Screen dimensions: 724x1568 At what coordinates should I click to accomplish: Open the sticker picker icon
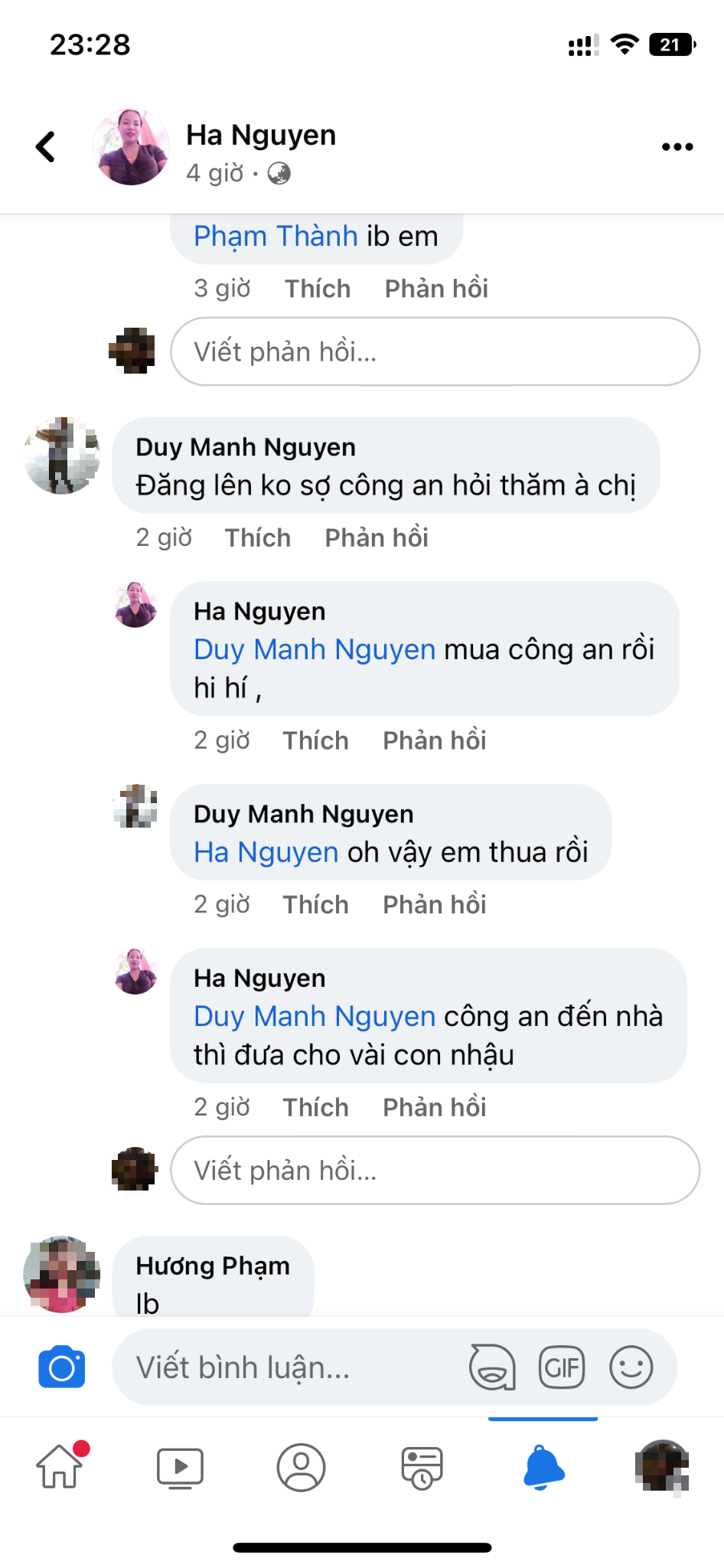tap(492, 1367)
